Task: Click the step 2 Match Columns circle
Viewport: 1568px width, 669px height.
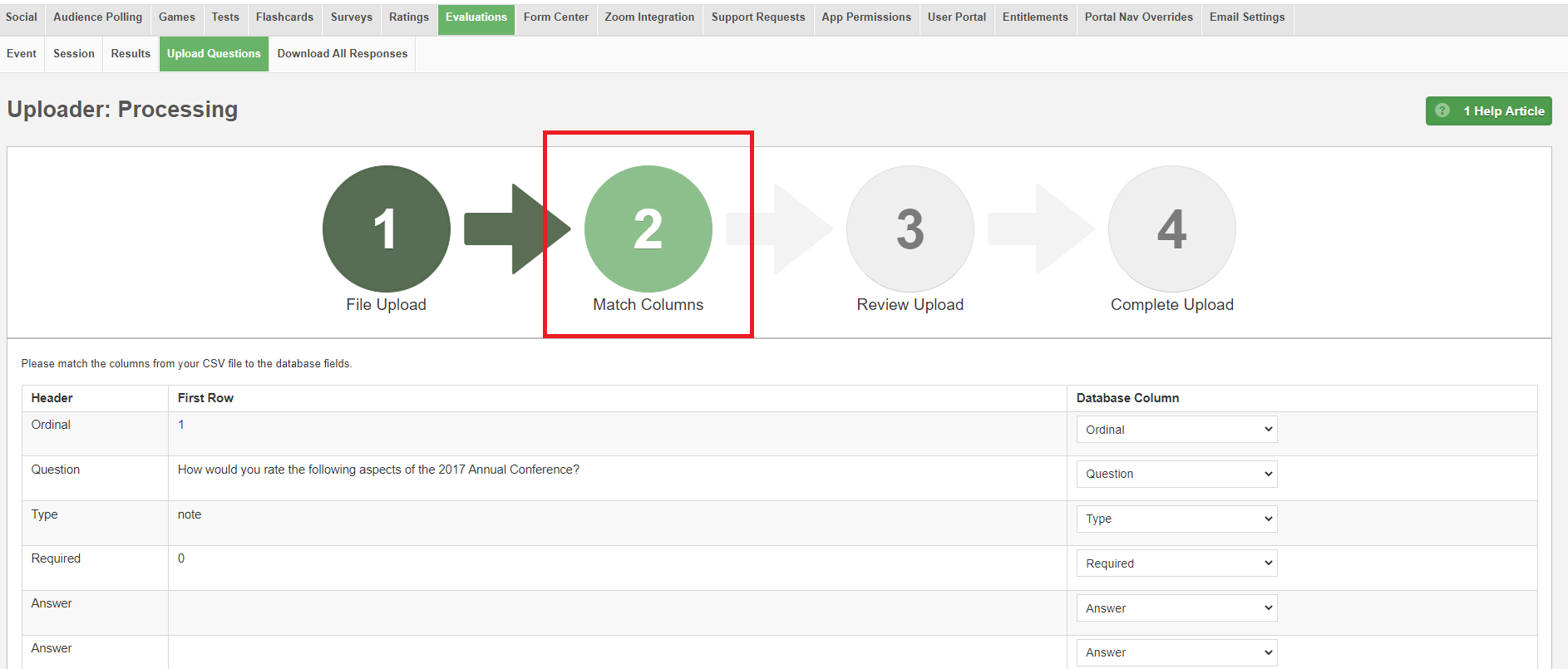Action: 648,229
